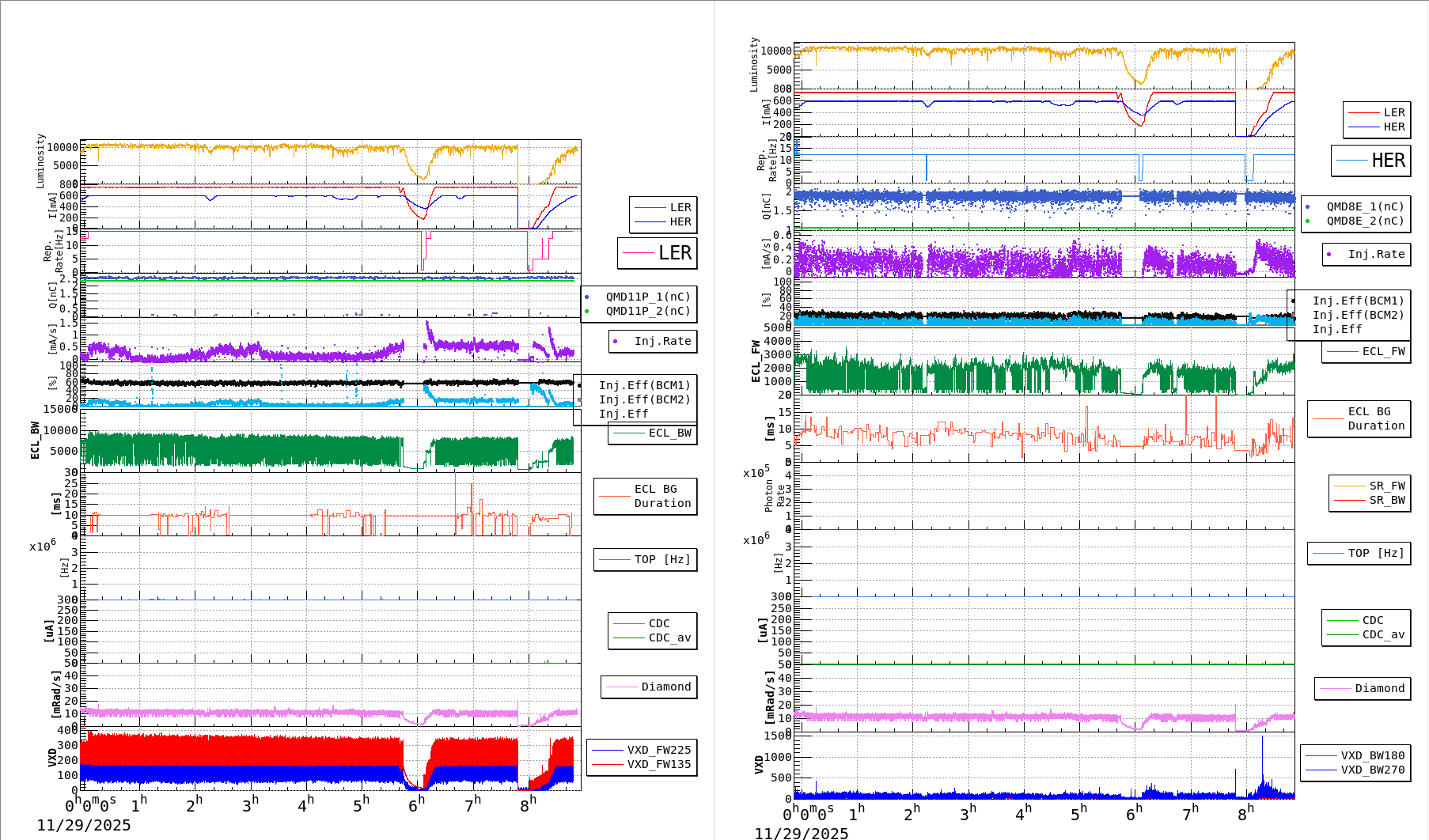Image resolution: width=1429 pixels, height=840 pixels.
Task: Select the large HER label box
Action: pos(1371,161)
